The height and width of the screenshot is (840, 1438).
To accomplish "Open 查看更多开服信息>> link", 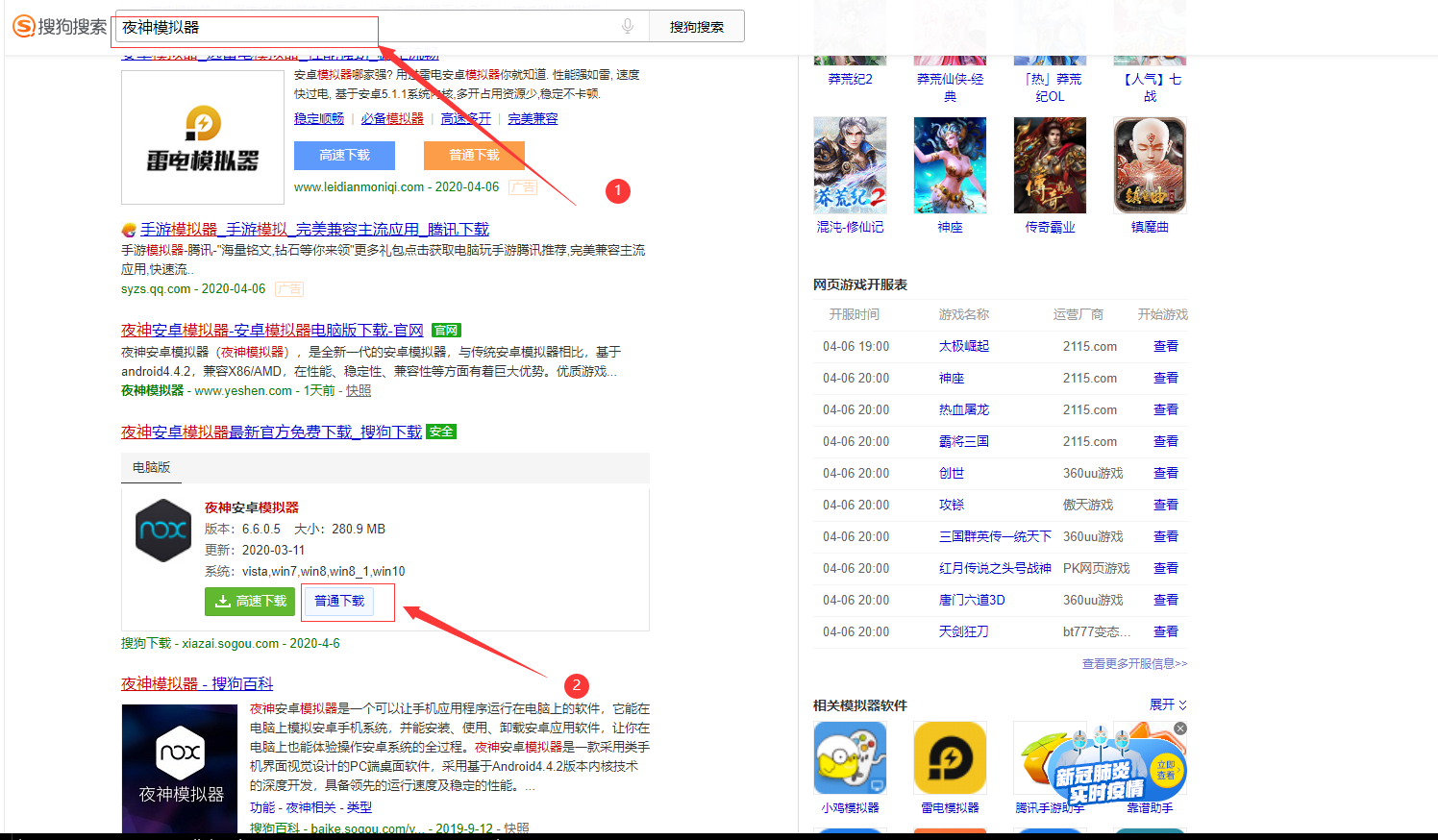I will coord(1134,663).
